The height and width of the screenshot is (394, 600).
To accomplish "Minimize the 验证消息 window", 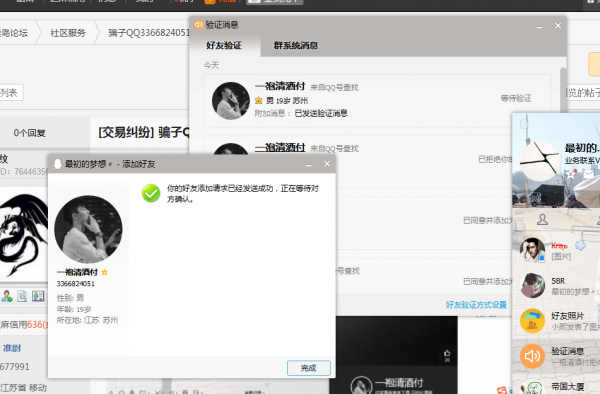I will point(540,26).
